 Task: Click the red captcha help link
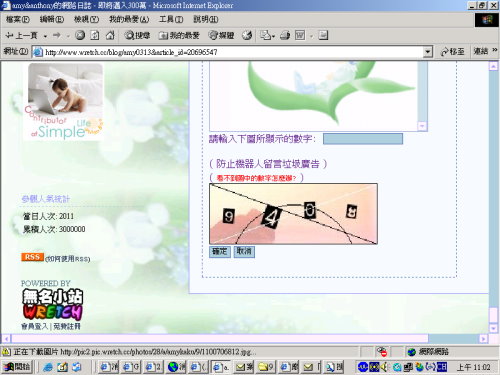(x=256, y=178)
